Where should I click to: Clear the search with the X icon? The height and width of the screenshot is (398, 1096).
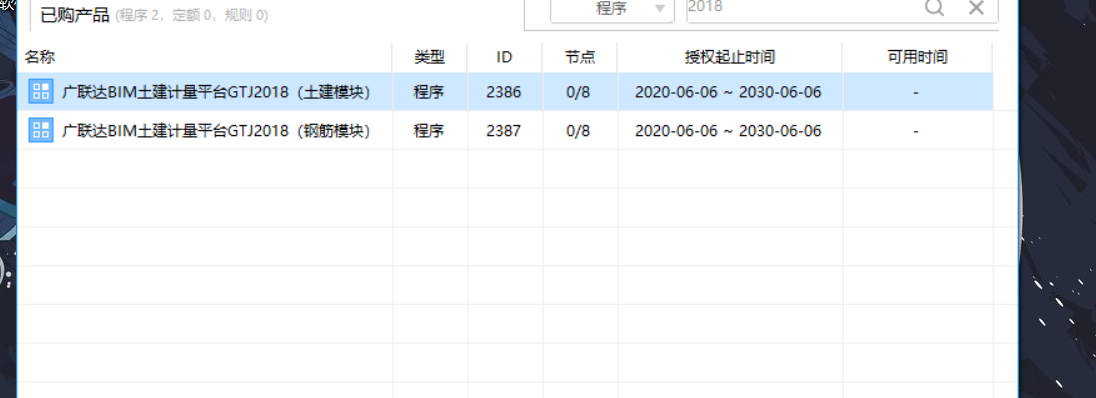point(976,7)
